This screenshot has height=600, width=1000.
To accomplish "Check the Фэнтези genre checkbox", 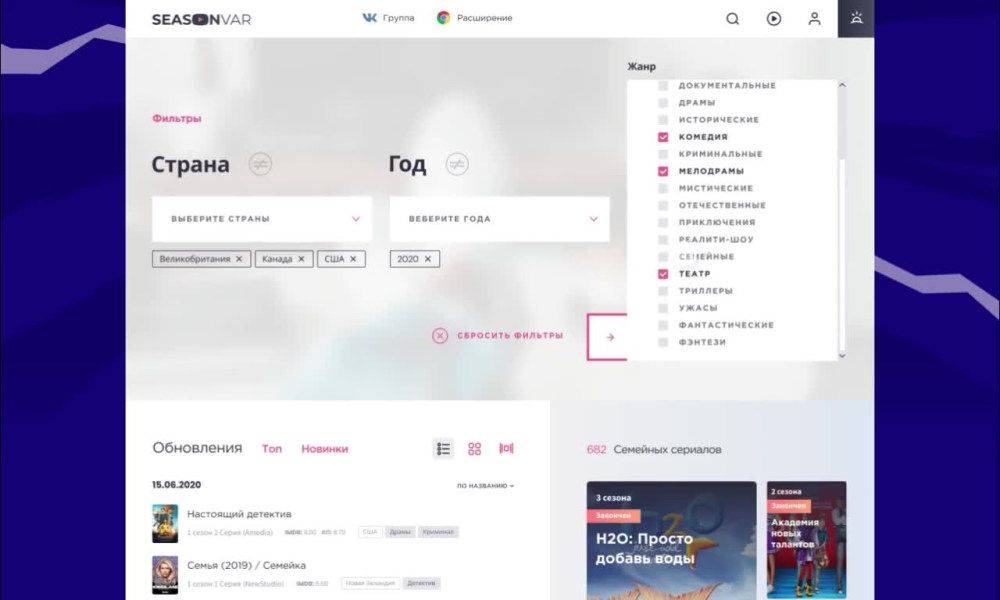I will point(663,342).
